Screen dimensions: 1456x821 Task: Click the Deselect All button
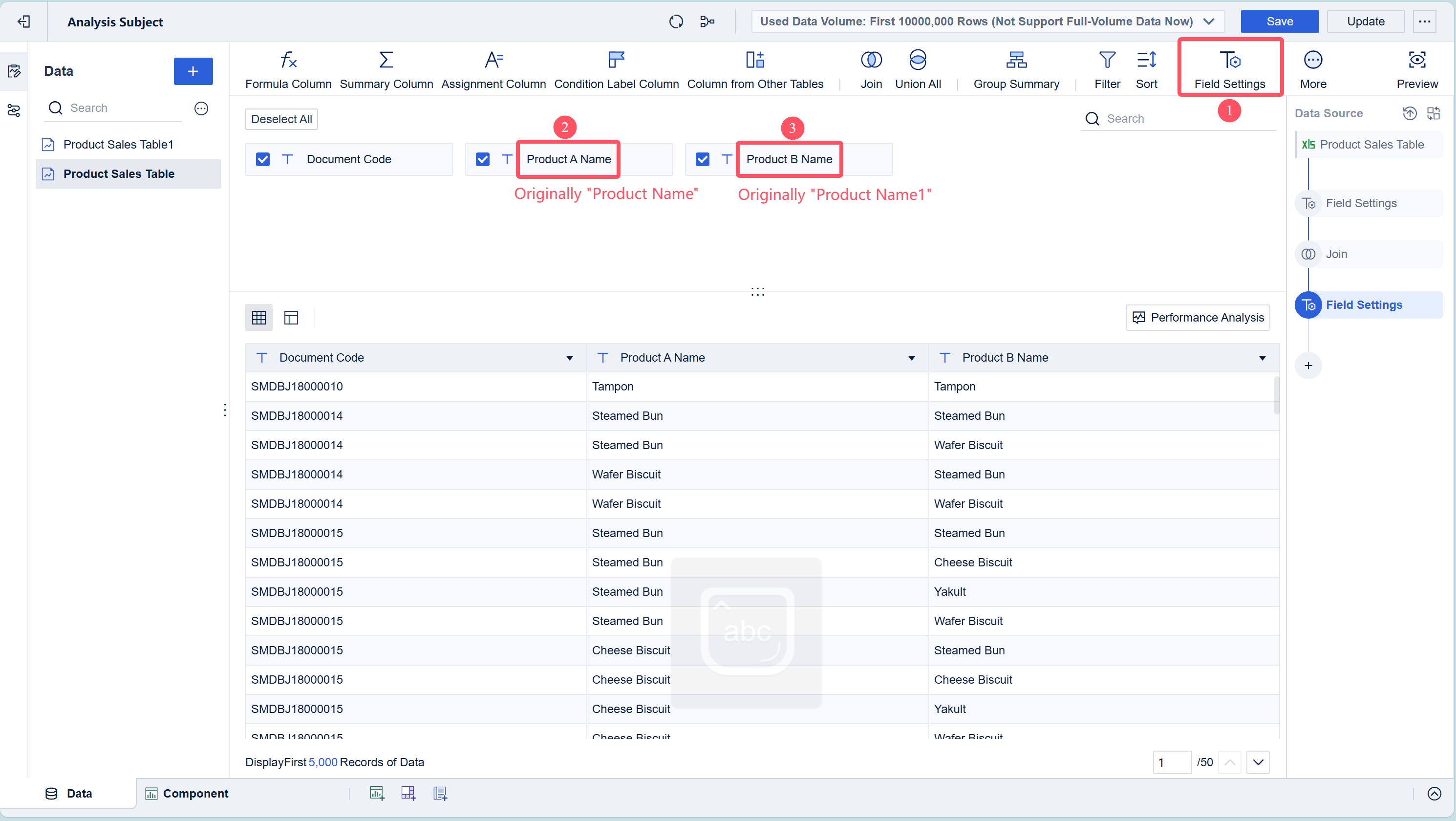tap(281, 119)
